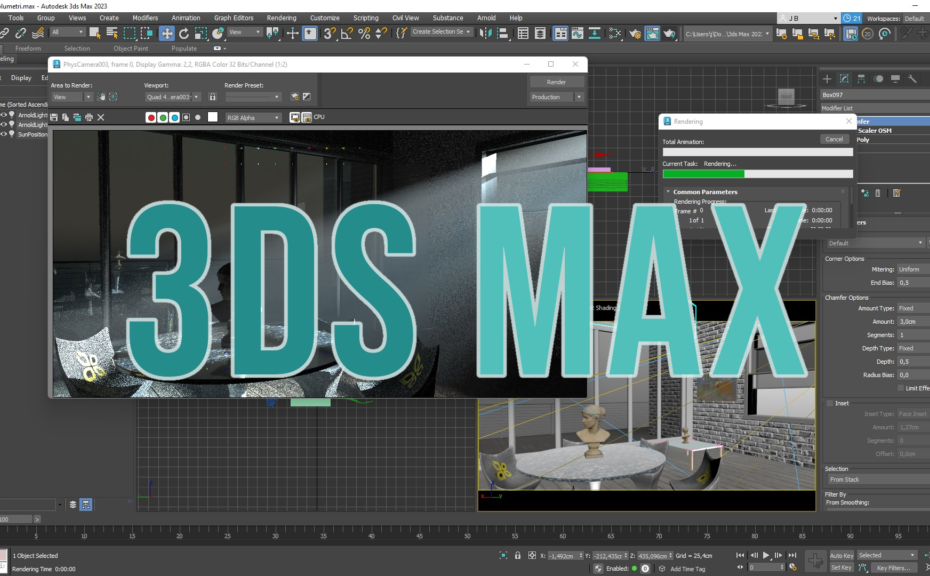This screenshot has width=930, height=576.
Task: Toggle the Angle Snap button
Action: (x=347, y=33)
